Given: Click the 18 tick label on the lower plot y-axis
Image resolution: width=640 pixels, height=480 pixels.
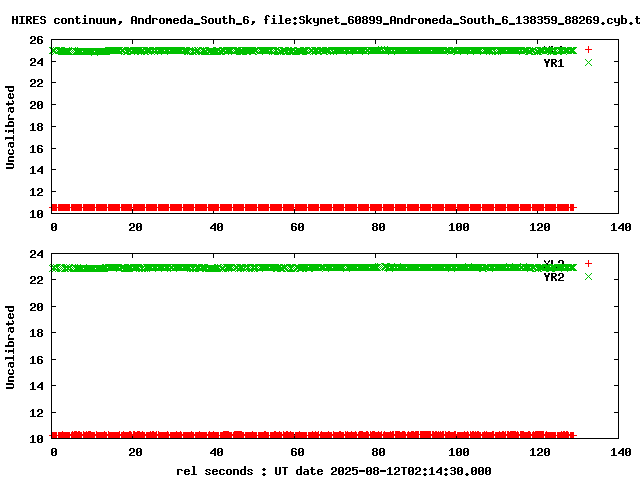Looking at the screenshot, I should tap(36, 333).
